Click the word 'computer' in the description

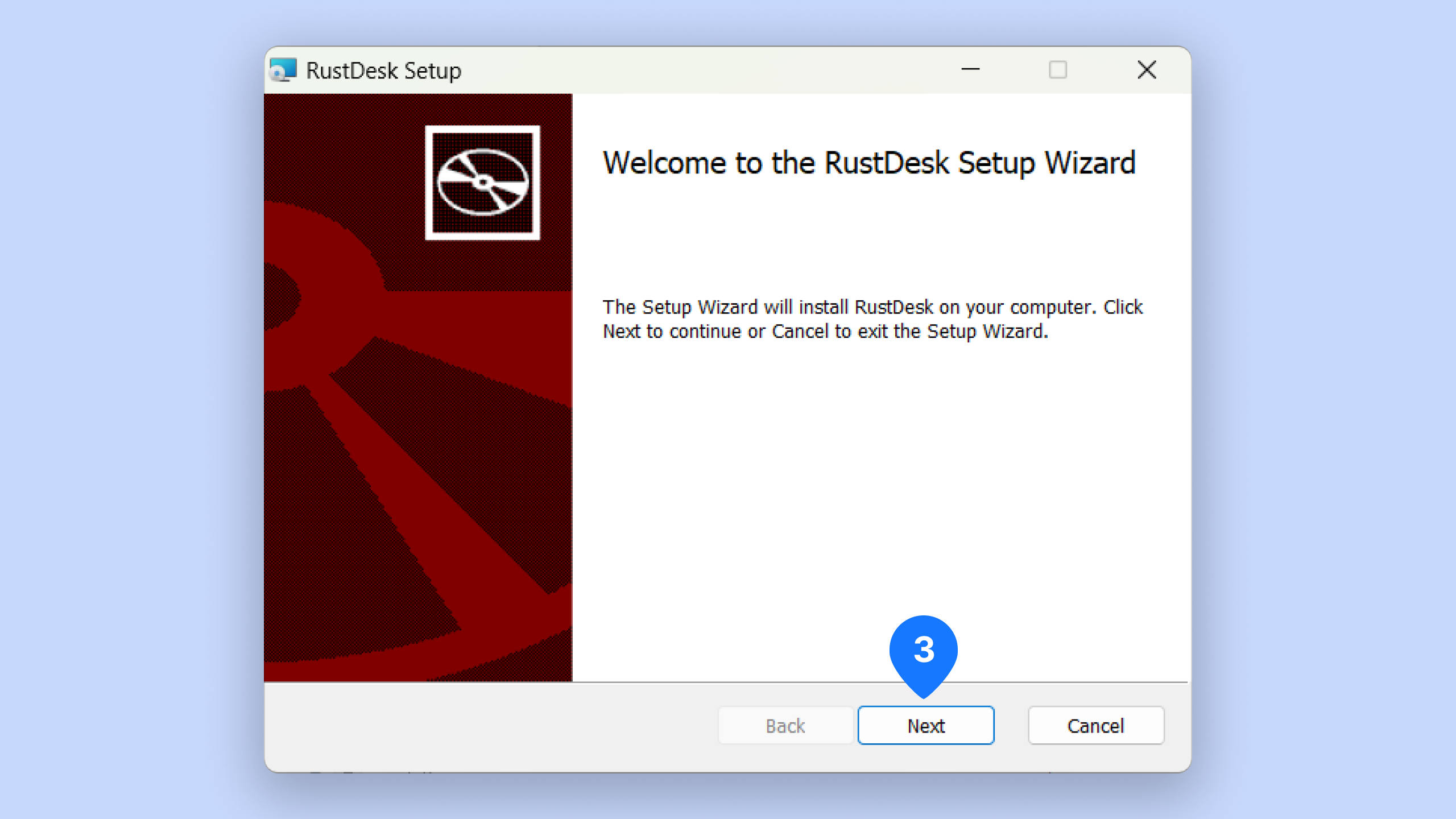[x=1052, y=308]
